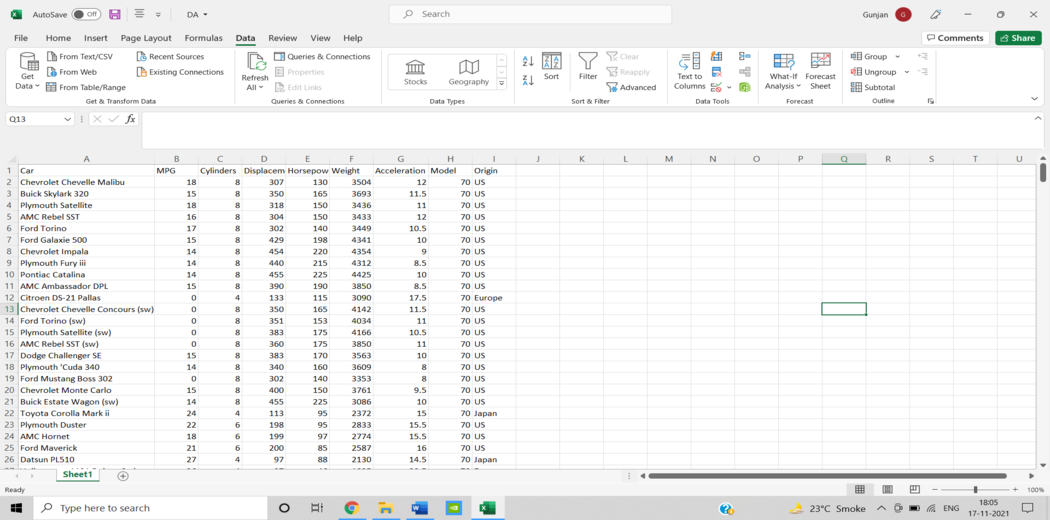Apply Subtotal to the data

(873, 88)
